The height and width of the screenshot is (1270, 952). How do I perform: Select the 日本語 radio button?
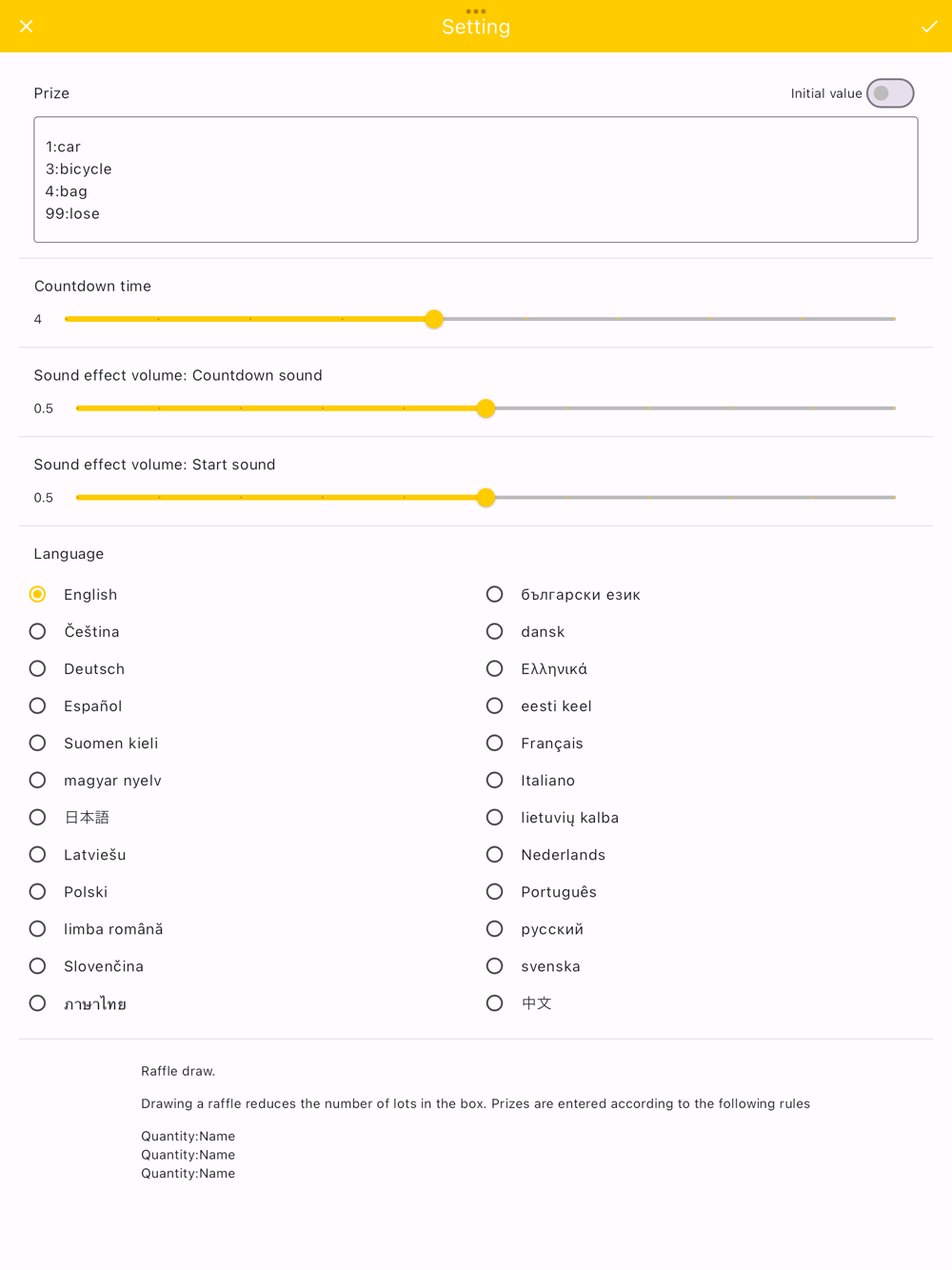coord(38,817)
